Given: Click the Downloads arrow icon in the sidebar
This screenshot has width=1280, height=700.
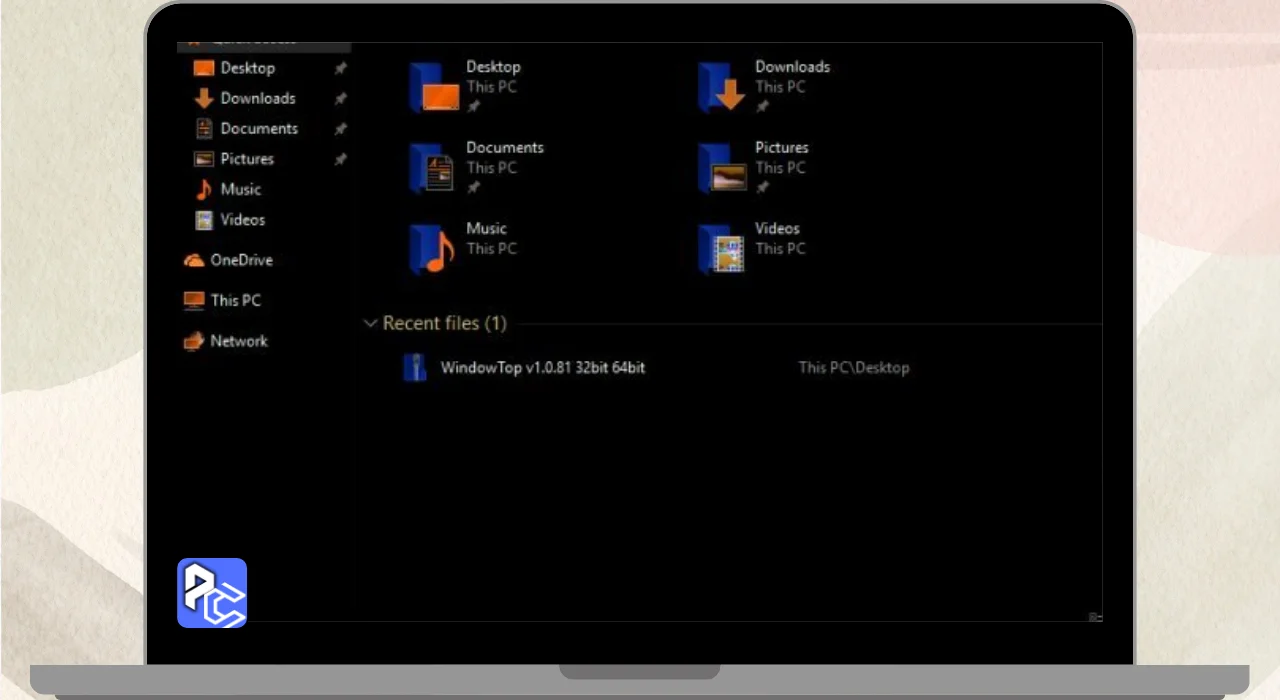Looking at the screenshot, I should [x=204, y=98].
